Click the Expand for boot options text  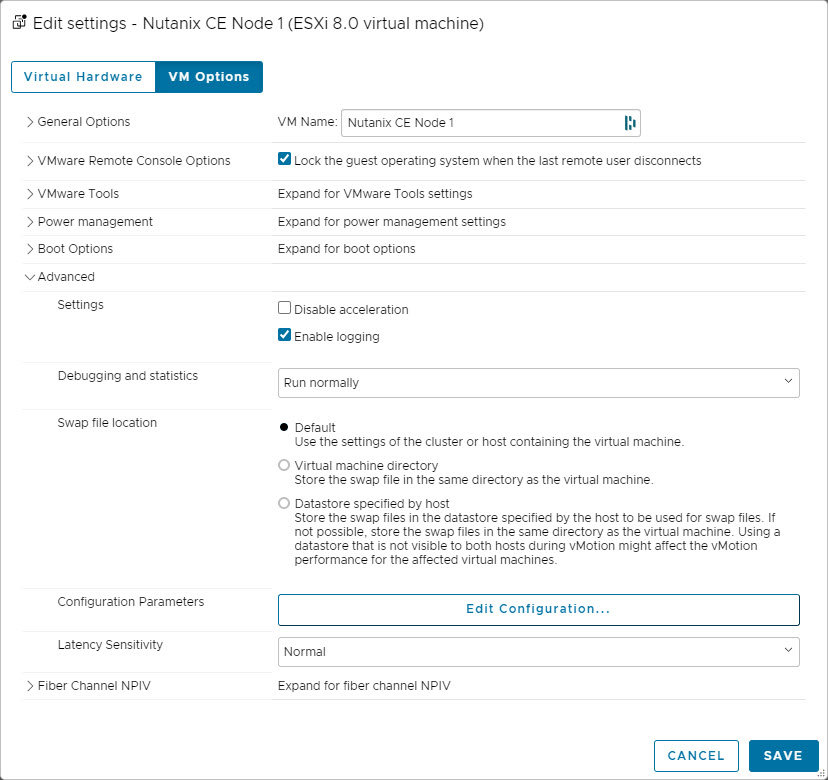tap(346, 249)
